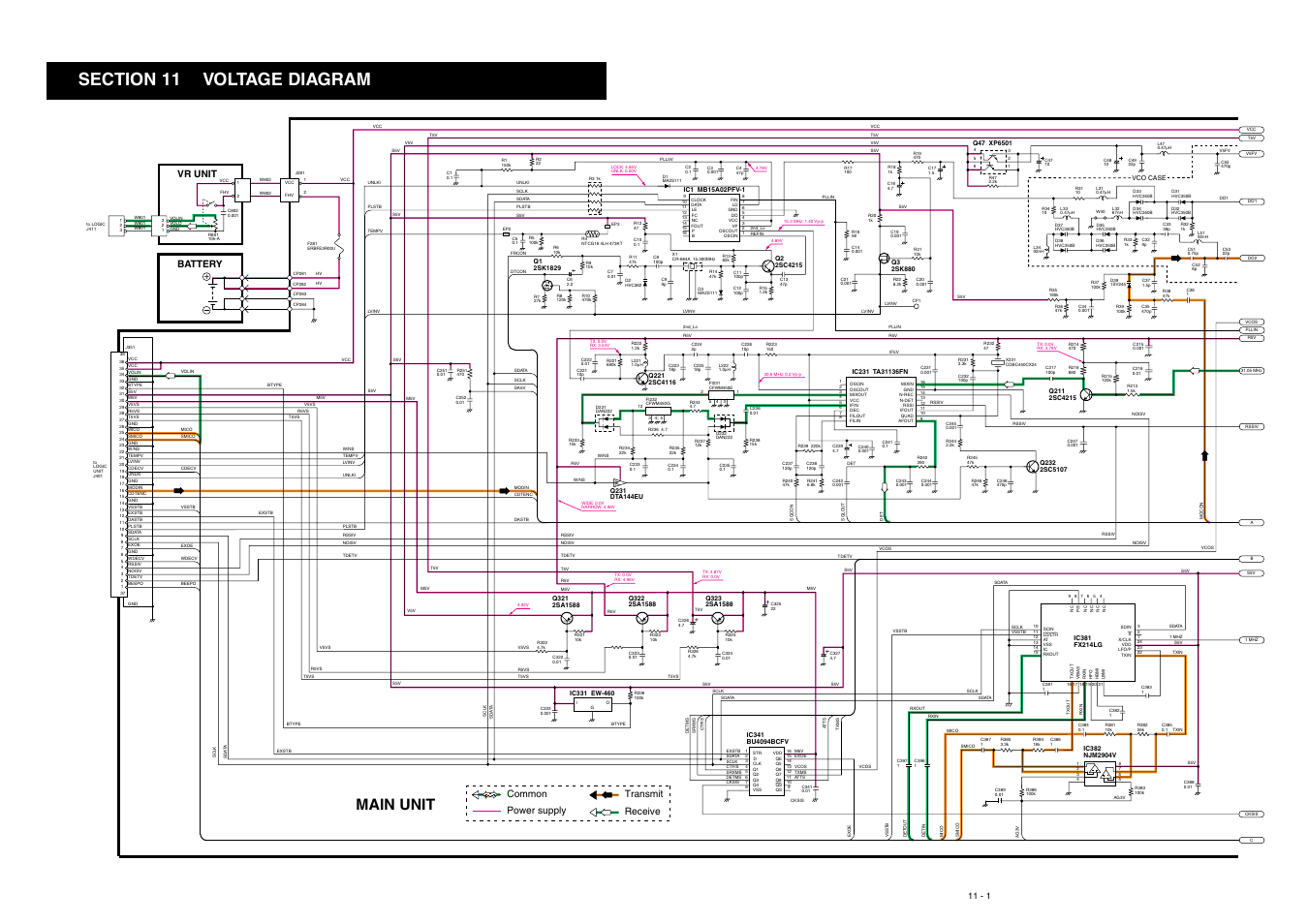Screen dimensions: 1308x924
Task: Click the SECTION 11 VOLTAGE DIAGRAM heading
Action: pos(225,80)
